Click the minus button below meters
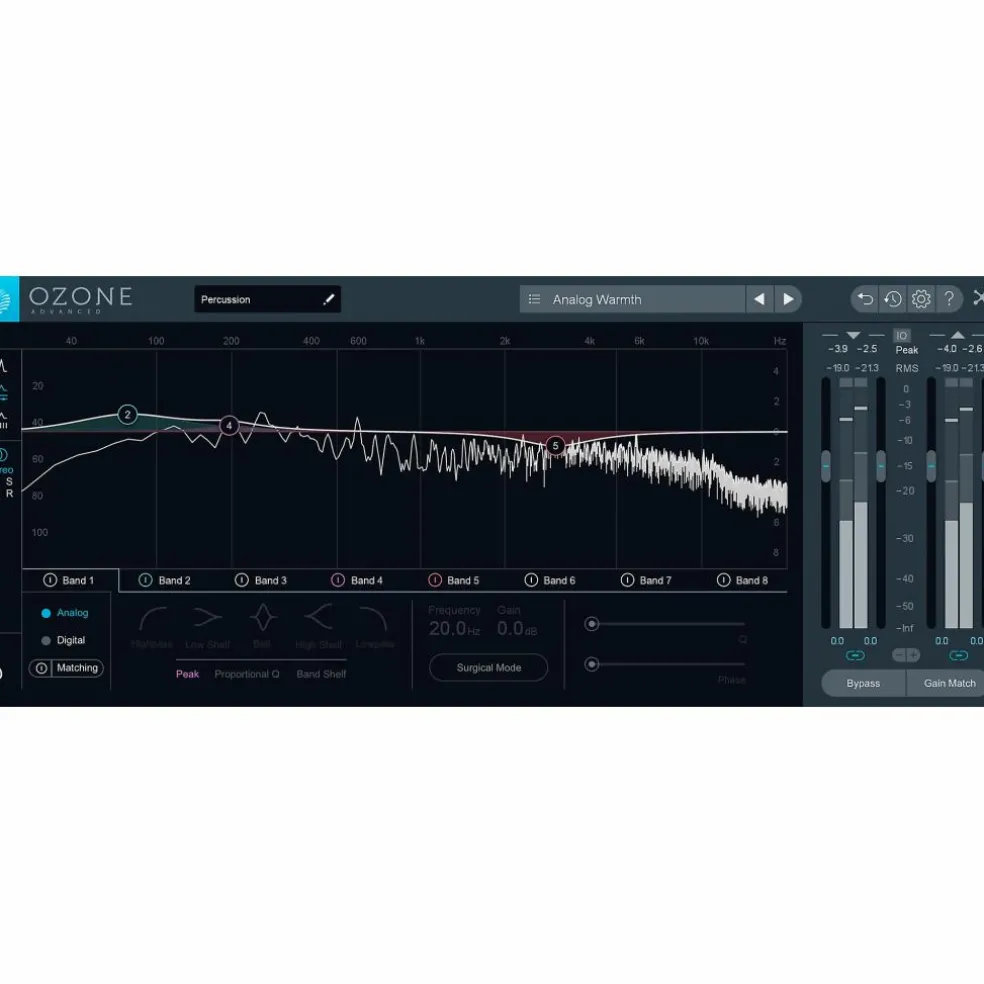Viewport: 984px width, 984px height. [x=899, y=655]
